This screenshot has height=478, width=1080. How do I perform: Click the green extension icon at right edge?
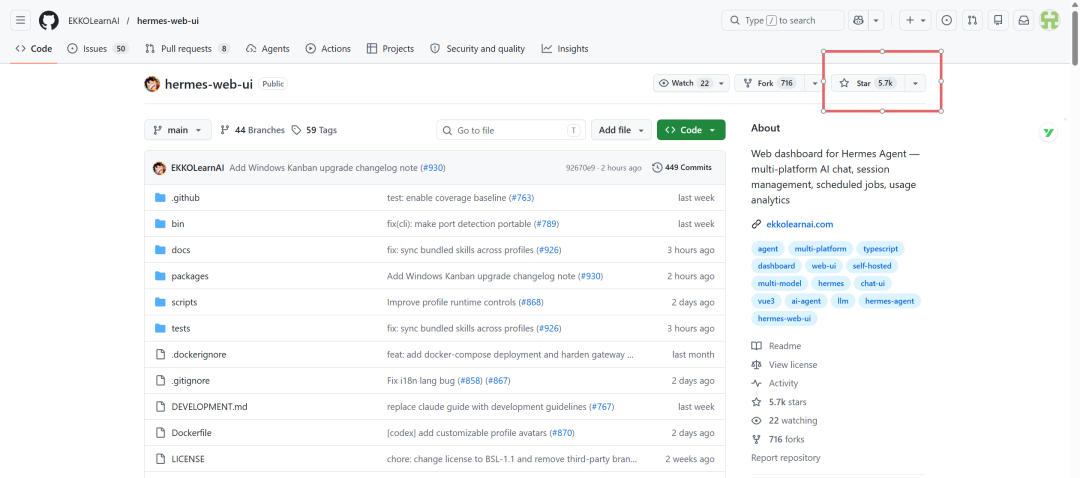pos(1048,133)
